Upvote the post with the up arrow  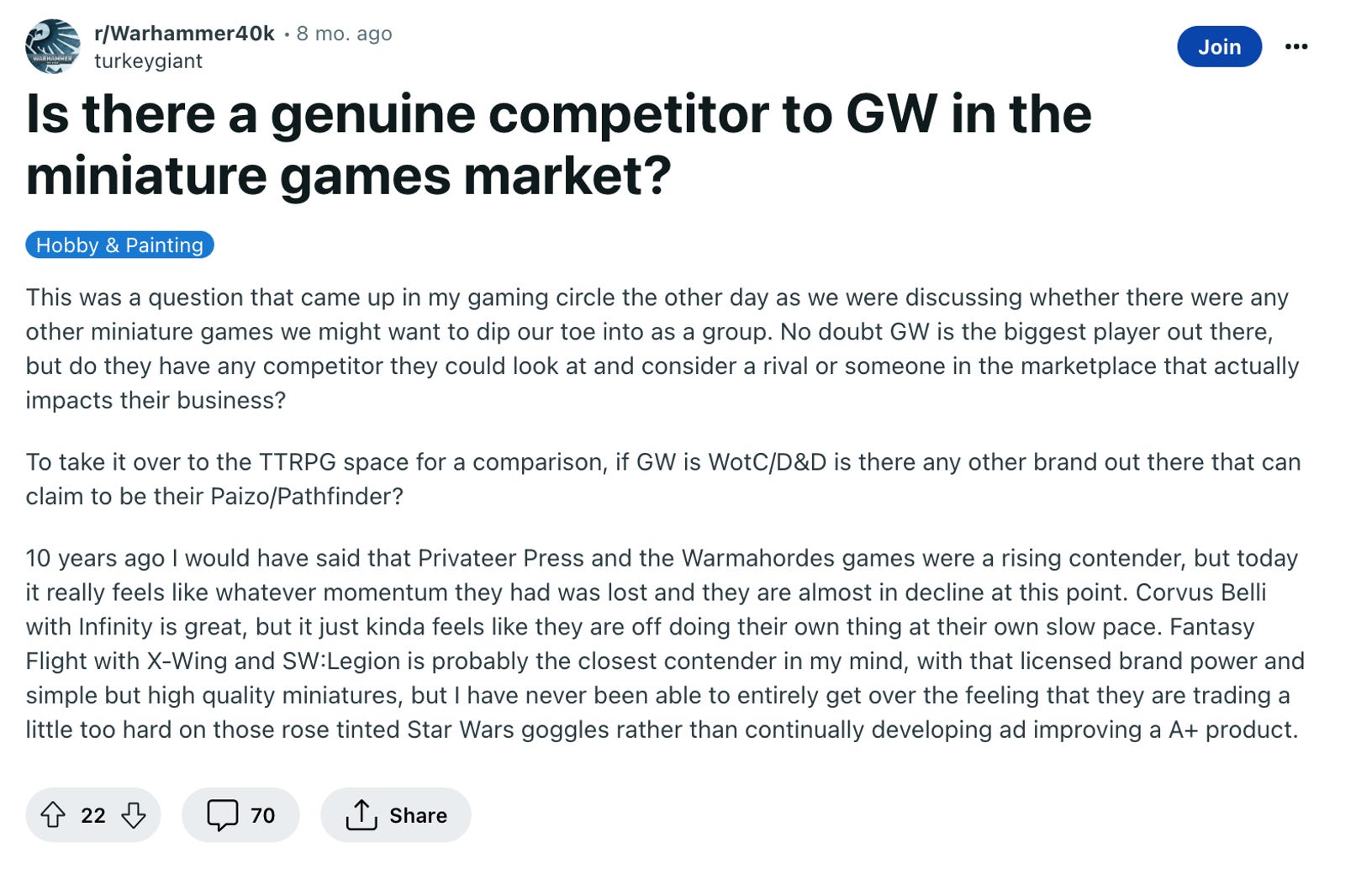pyautogui.click(x=55, y=814)
